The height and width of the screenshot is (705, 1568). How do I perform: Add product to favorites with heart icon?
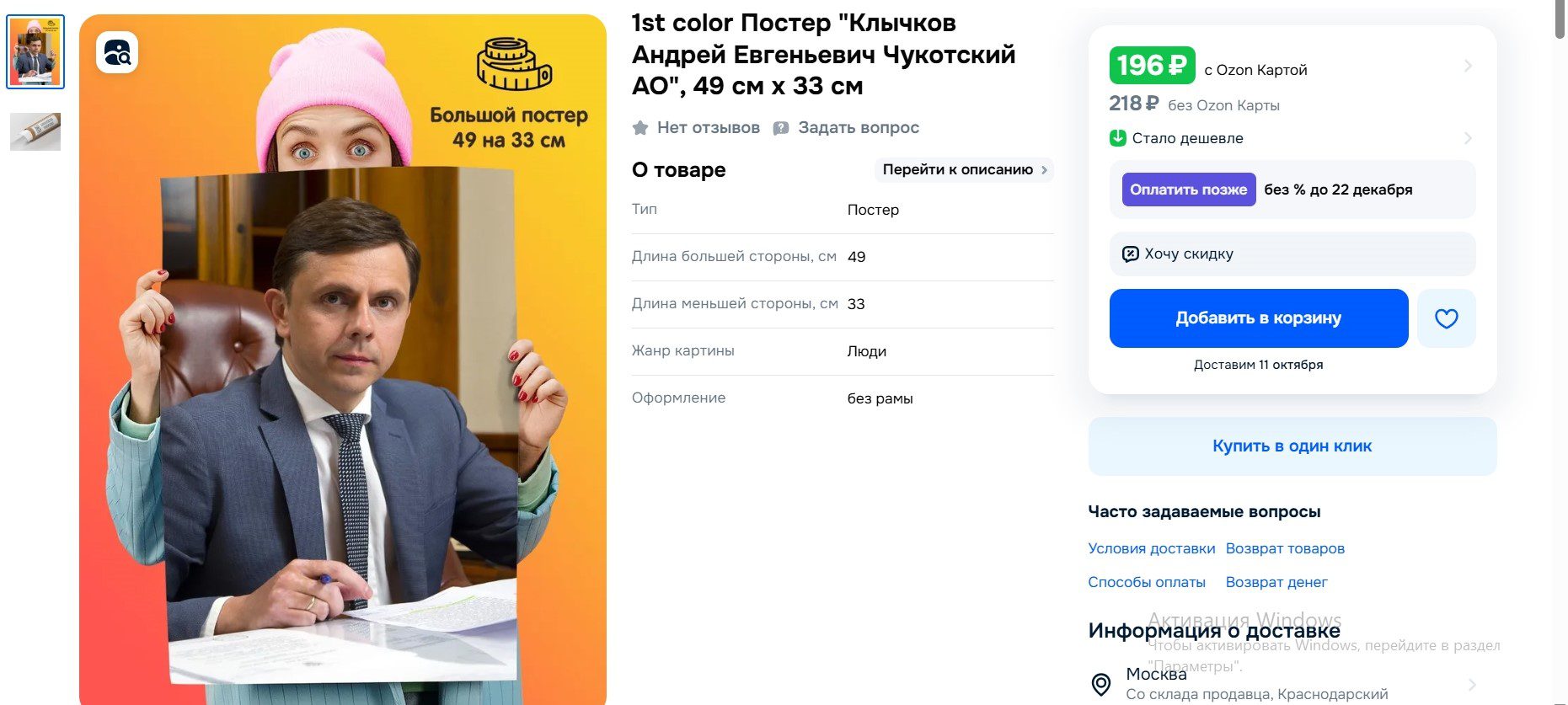click(1446, 318)
